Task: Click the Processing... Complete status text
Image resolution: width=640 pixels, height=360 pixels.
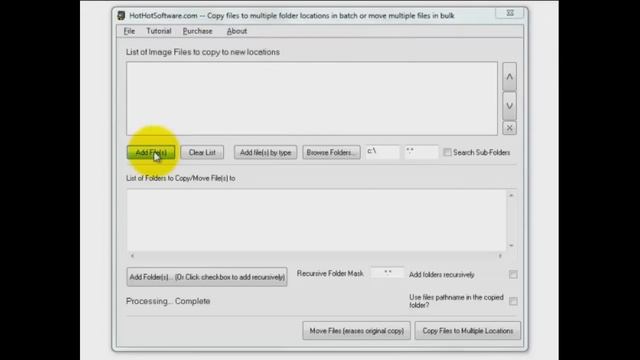Action: point(168,301)
